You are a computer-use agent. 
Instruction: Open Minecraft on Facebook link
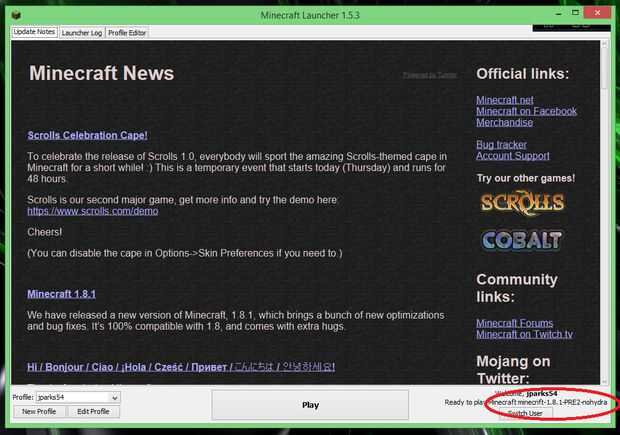click(x=526, y=111)
